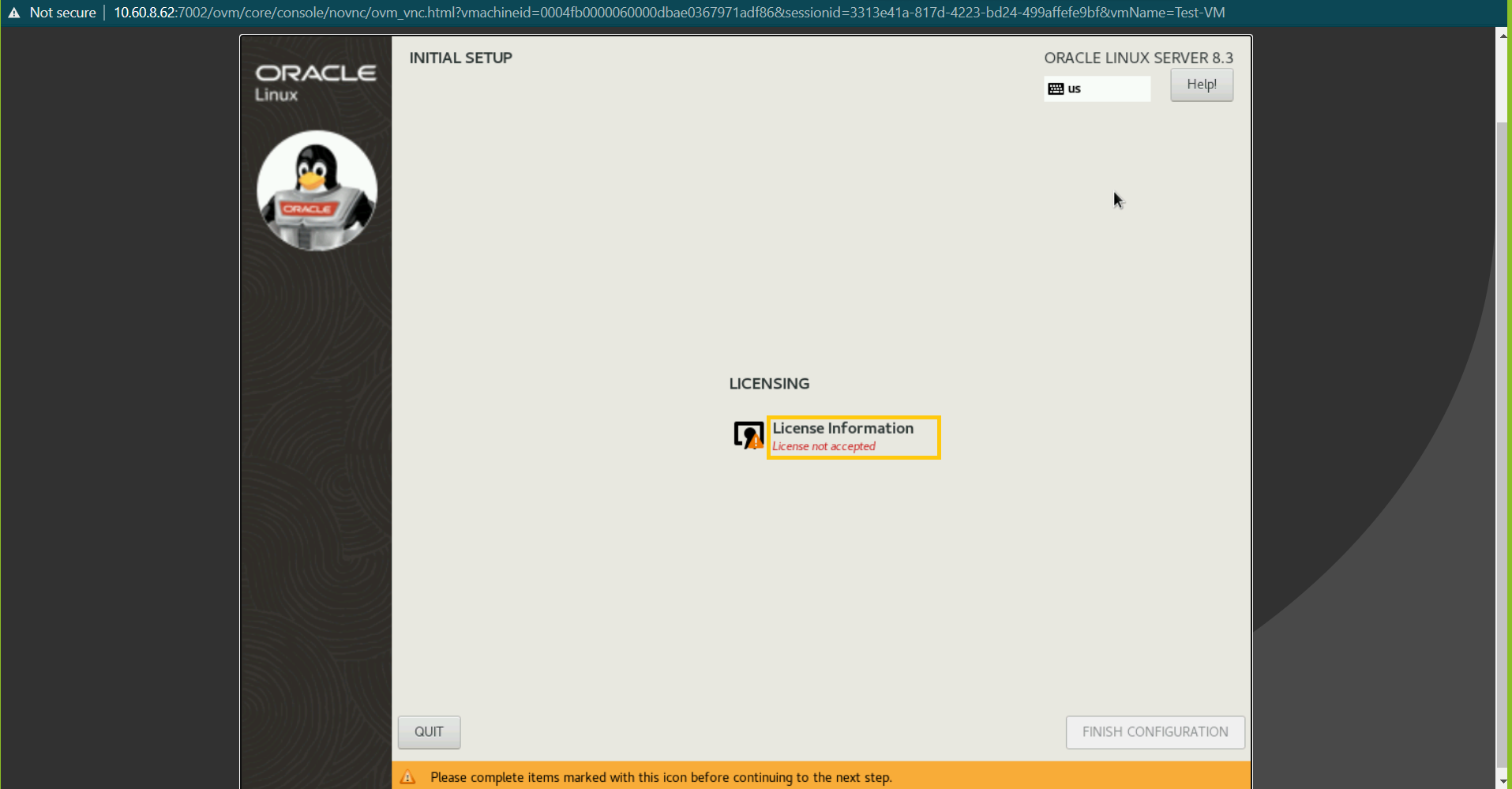Click the Not secure warning icon
The height and width of the screenshot is (789, 1512).
(x=14, y=13)
